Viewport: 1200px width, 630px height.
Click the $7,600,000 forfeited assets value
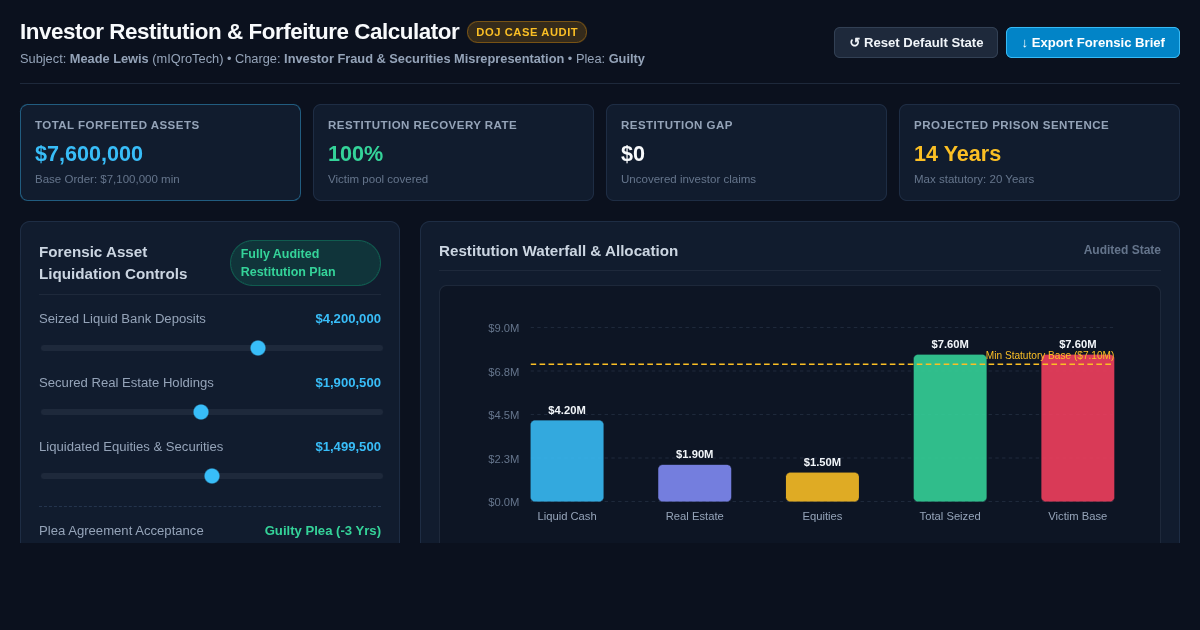pos(89,154)
